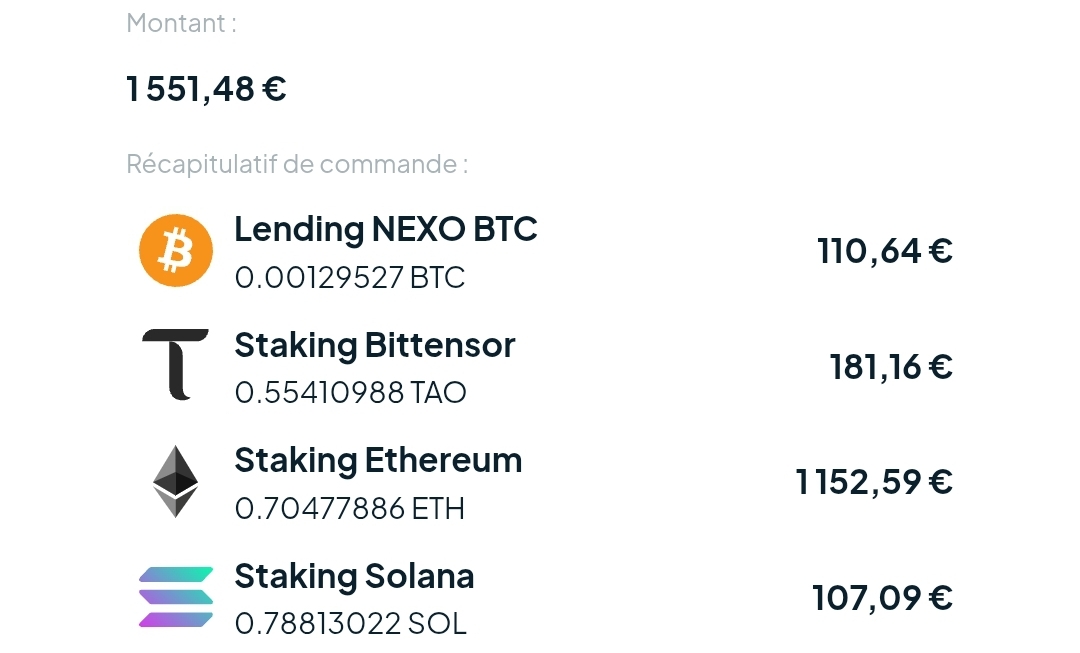
Task: Click the 0.00129527 BTC quantity
Action: [350, 278]
